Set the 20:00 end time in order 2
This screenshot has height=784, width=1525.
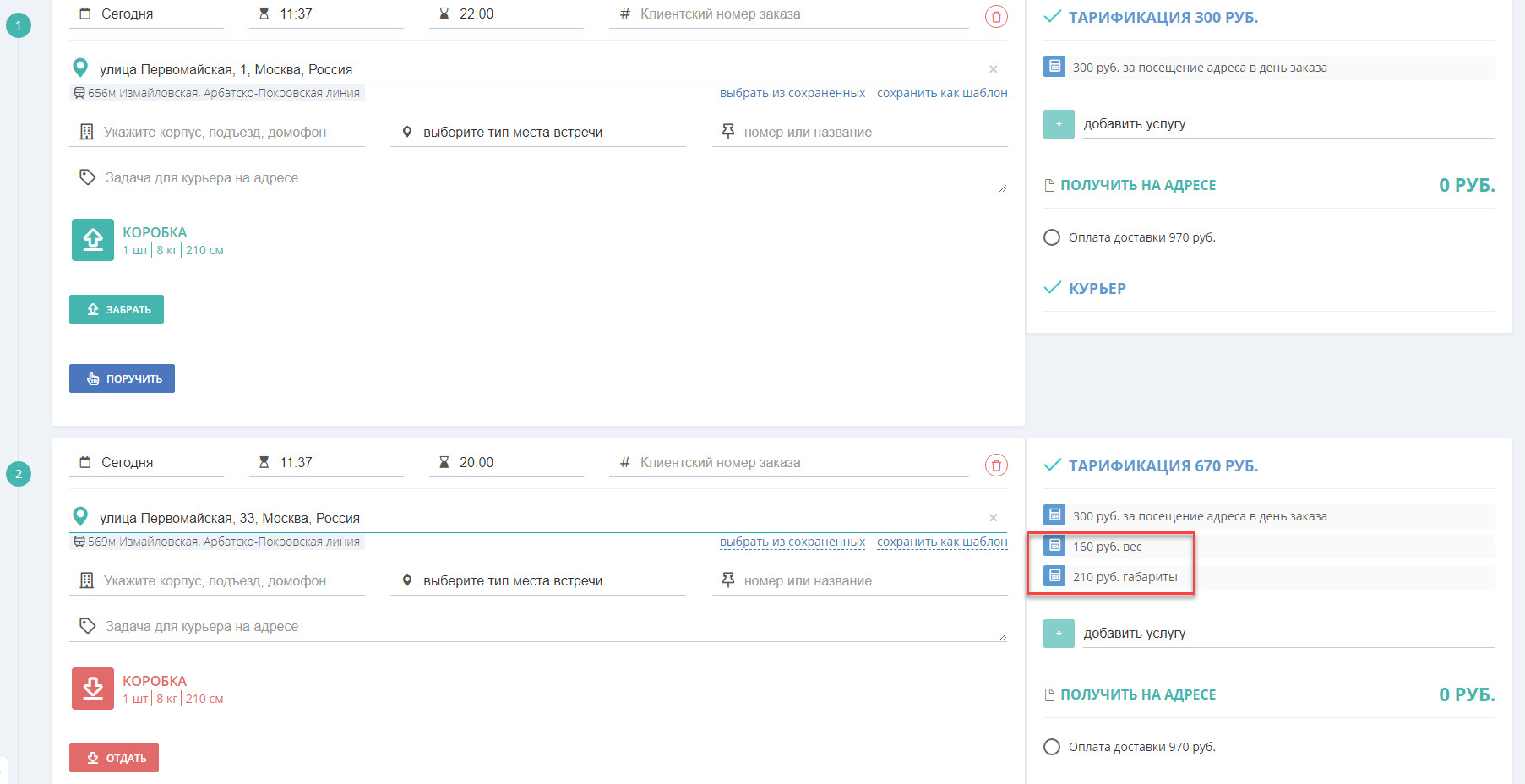506,463
